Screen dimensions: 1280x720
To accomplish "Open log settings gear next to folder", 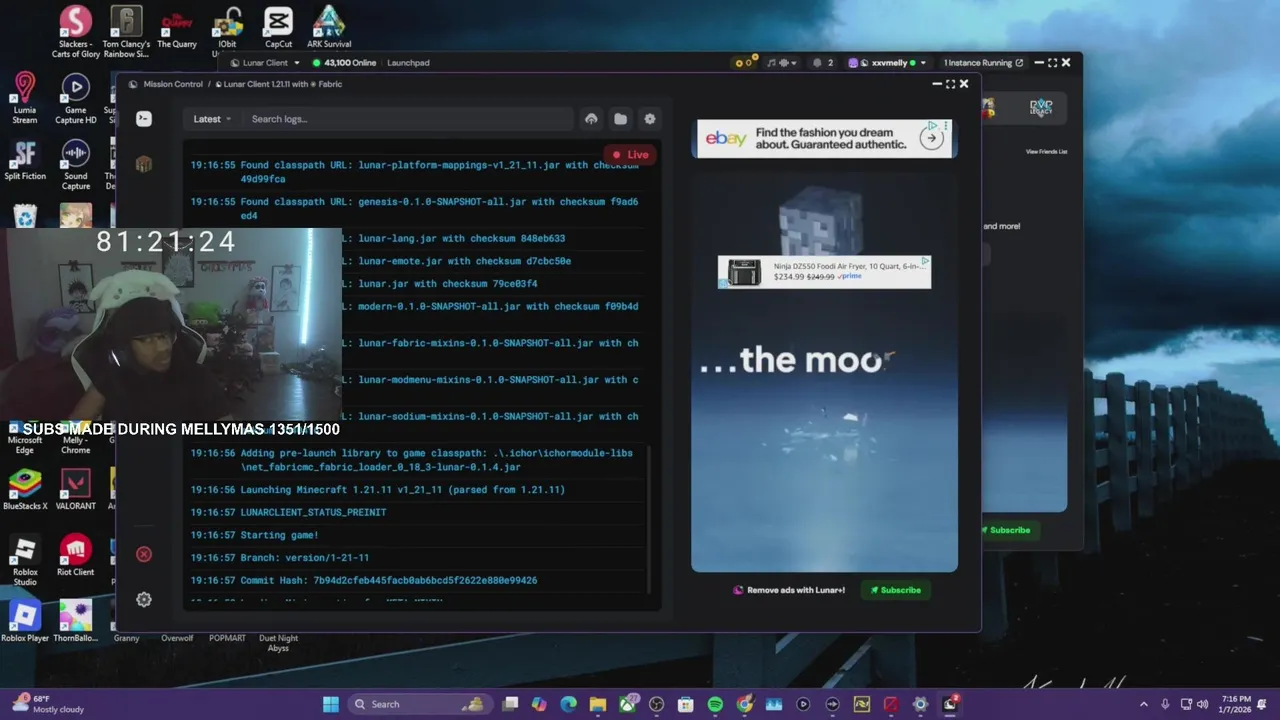I will tap(650, 119).
